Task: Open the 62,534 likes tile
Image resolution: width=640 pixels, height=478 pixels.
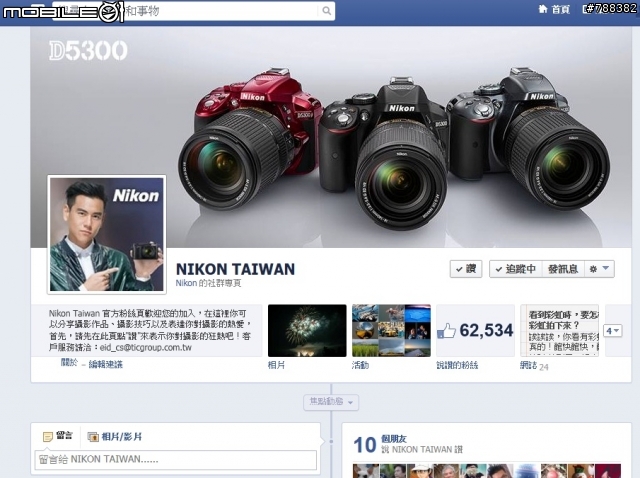Action: click(x=475, y=331)
